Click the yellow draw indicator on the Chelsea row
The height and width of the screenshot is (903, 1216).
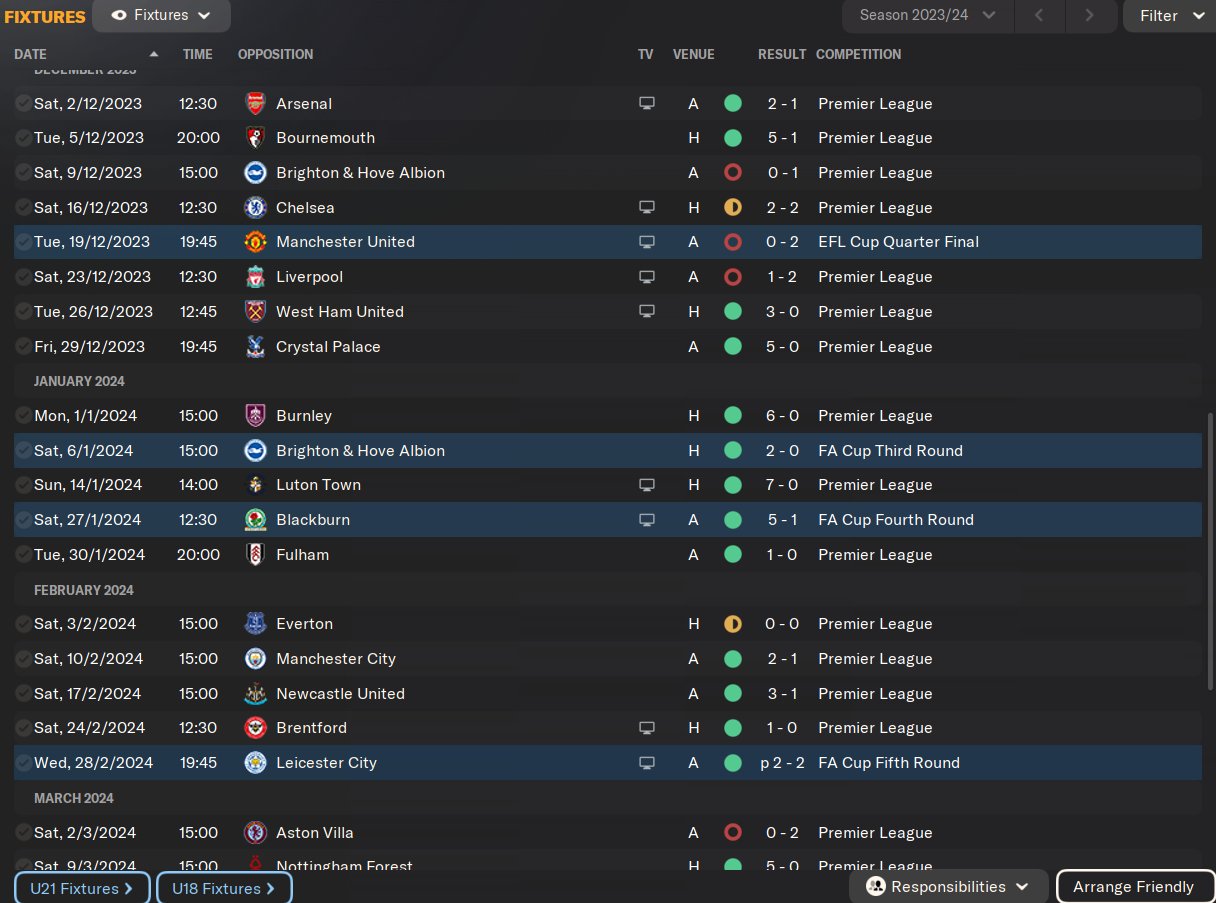[x=733, y=208]
